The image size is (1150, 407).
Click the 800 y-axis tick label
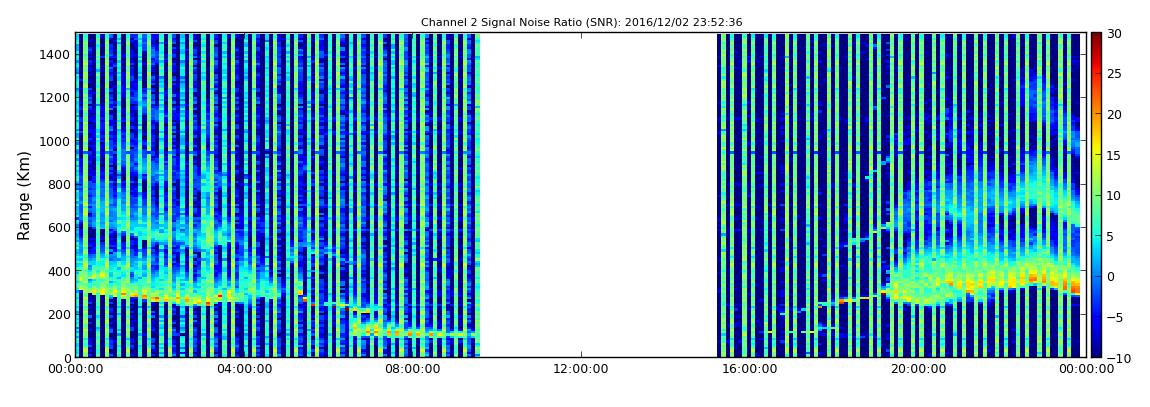pyautogui.click(x=59, y=184)
